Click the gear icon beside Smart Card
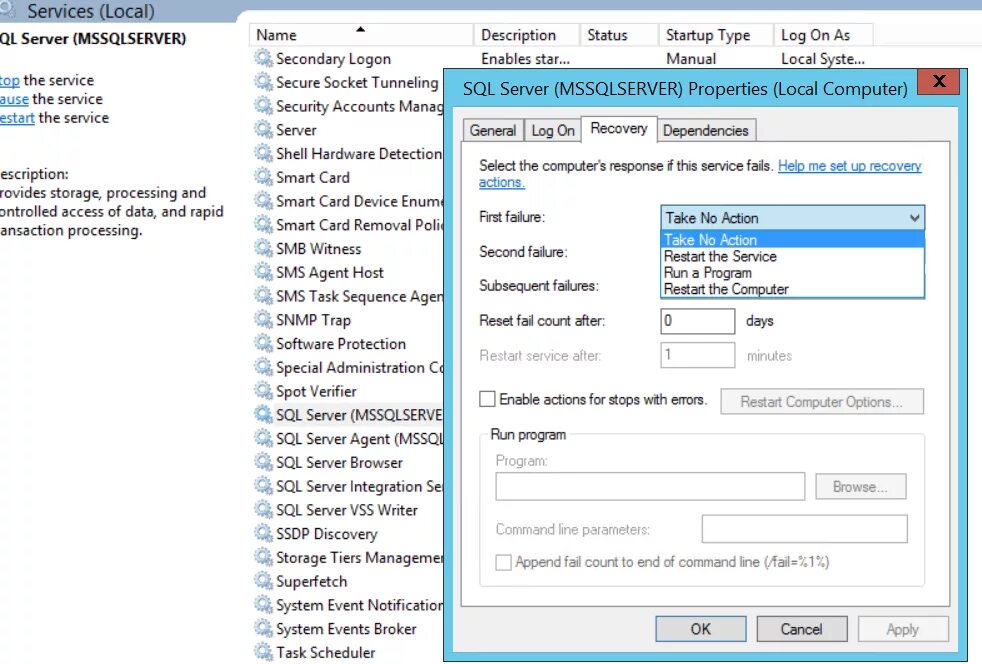 click(263, 177)
